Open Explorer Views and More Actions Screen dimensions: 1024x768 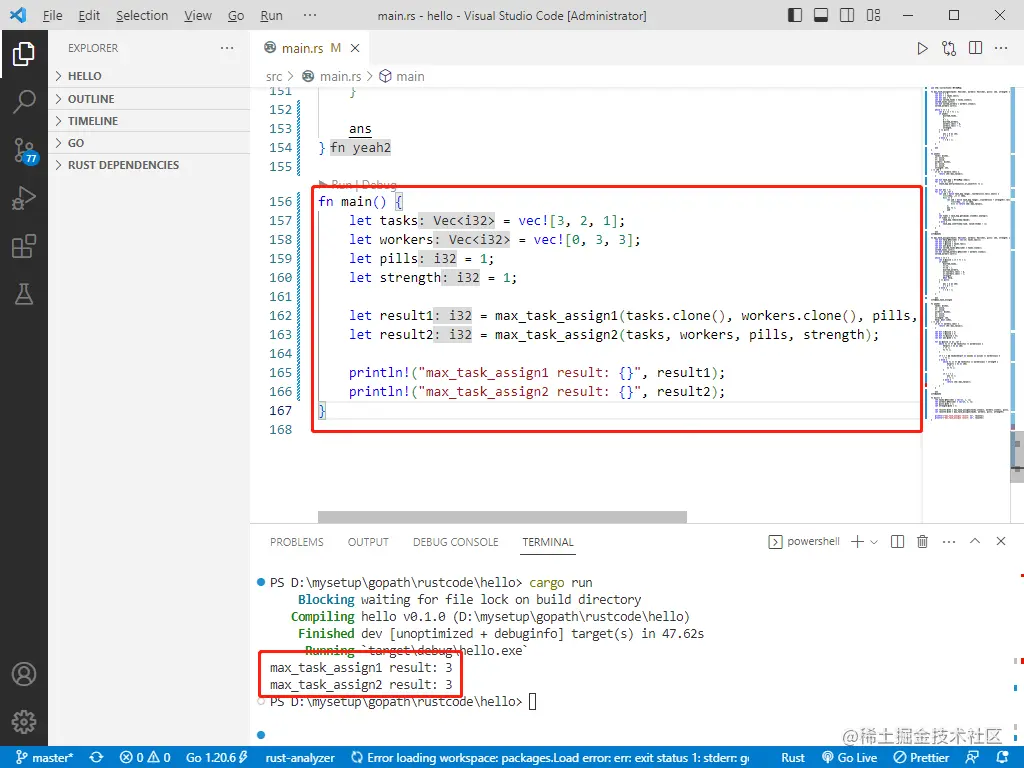(227, 48)
